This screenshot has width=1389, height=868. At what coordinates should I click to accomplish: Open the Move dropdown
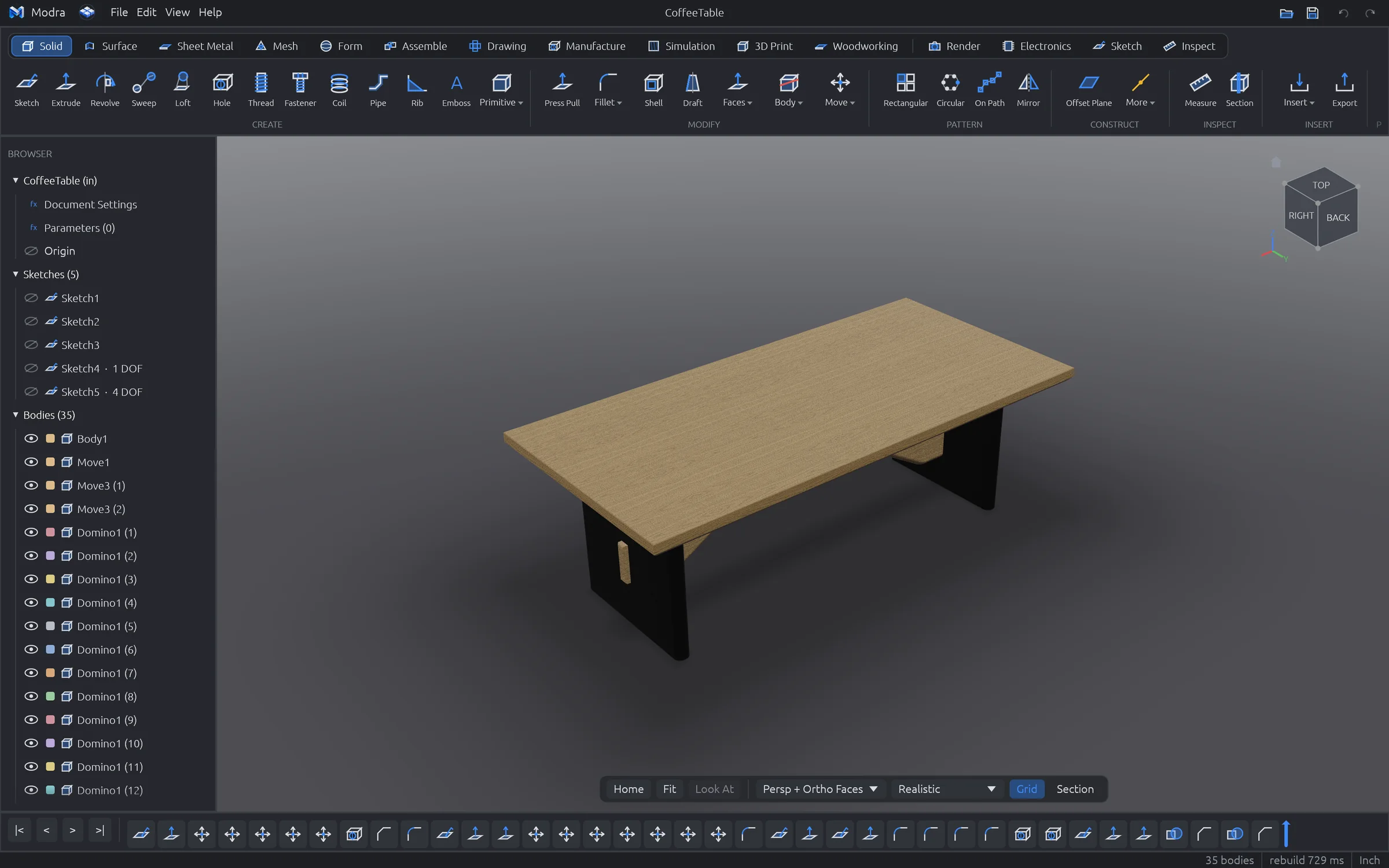(840, 90)
